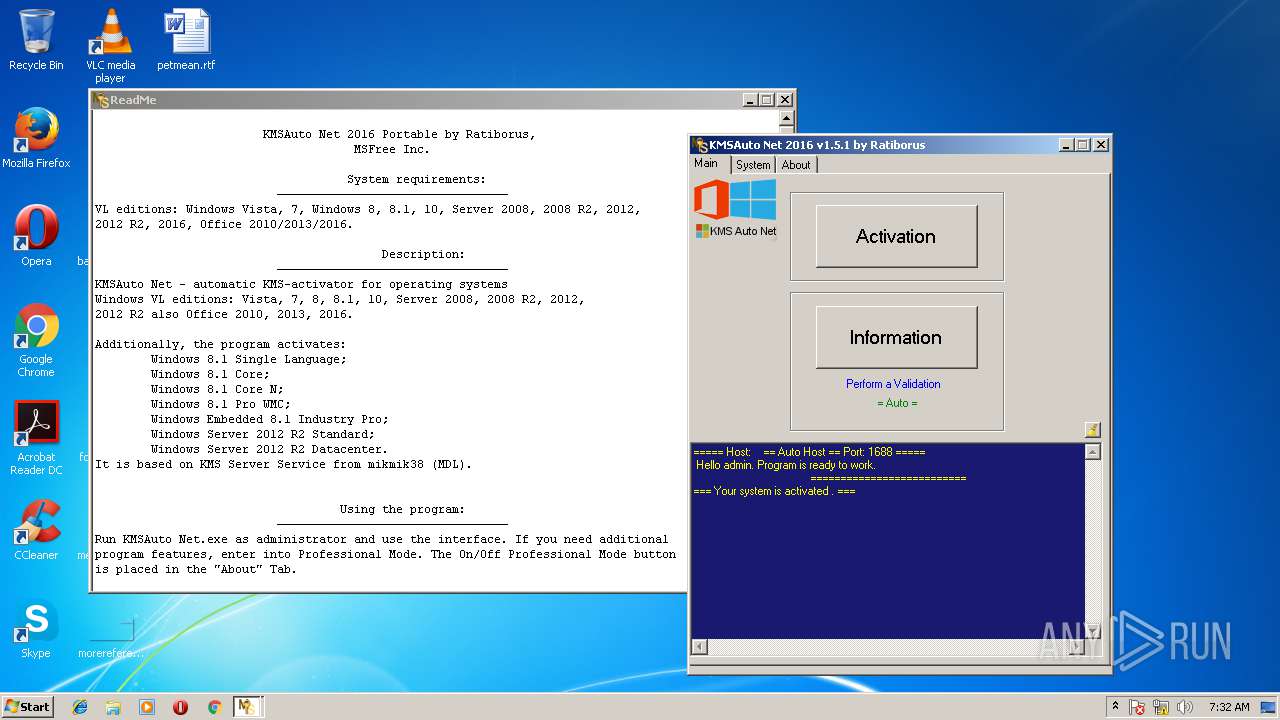Click the 'MSFree Inc.' line in ReadMe
This screenshot has width=1280, height=720.
391,149
